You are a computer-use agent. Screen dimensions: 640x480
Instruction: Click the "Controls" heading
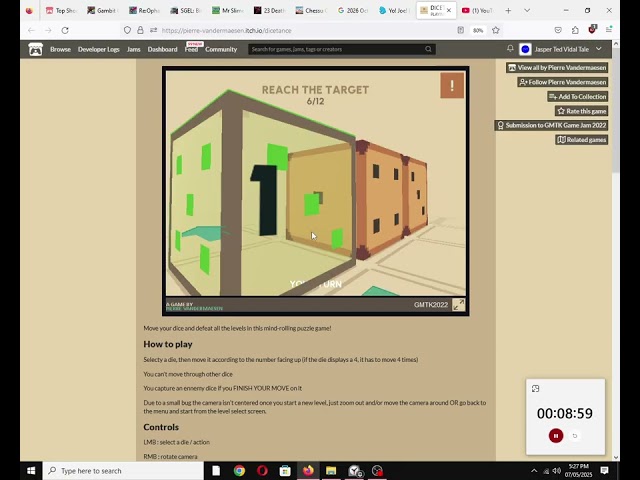click(x=161, y=427)
